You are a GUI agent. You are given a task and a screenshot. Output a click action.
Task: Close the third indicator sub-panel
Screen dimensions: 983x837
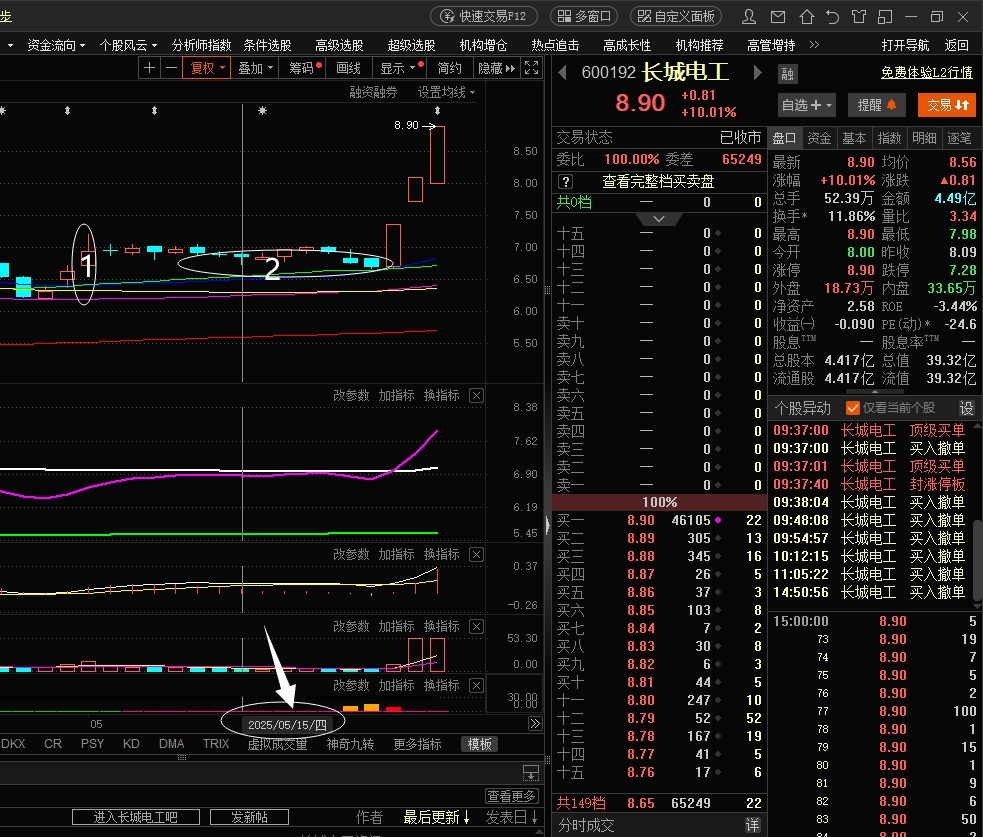(476, 626)
